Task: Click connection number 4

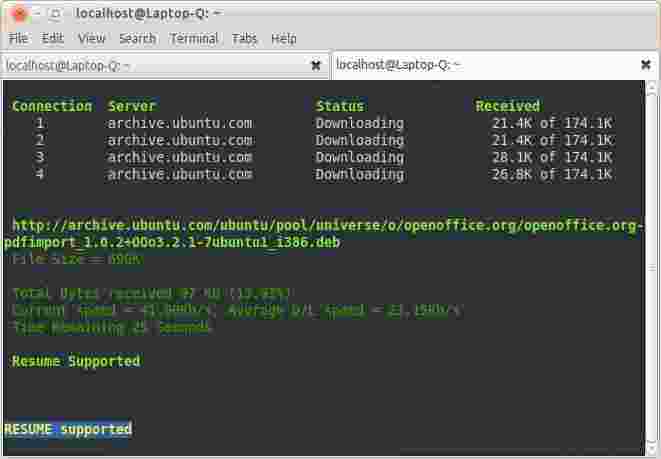Action: 40,174
